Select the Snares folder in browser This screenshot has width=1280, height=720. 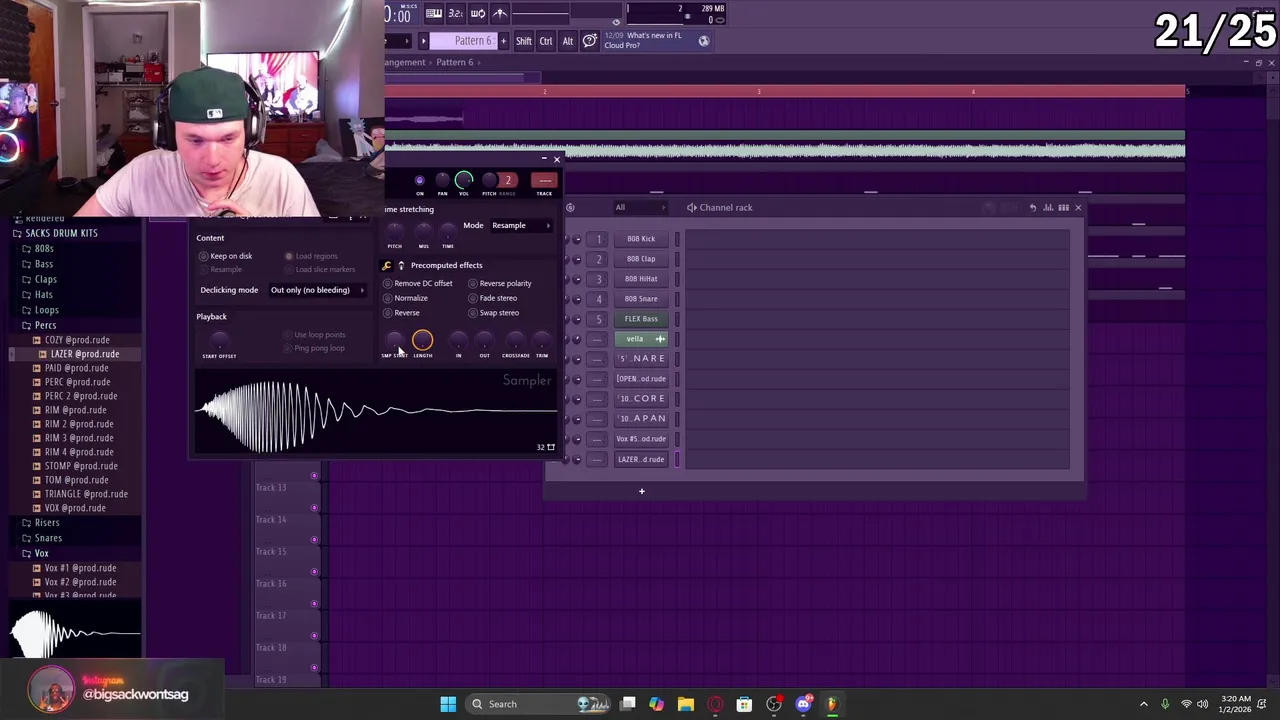[48, 538]
